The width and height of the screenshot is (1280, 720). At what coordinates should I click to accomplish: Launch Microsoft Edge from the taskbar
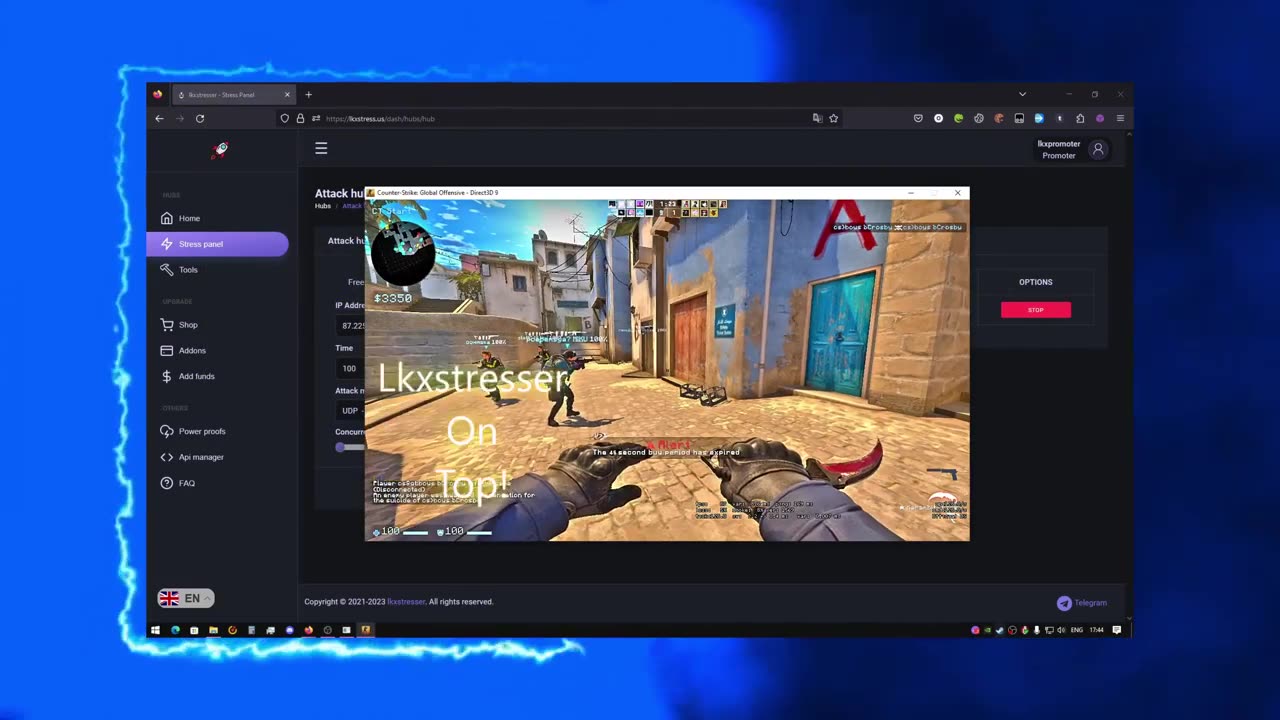click(x=175, y=630)
